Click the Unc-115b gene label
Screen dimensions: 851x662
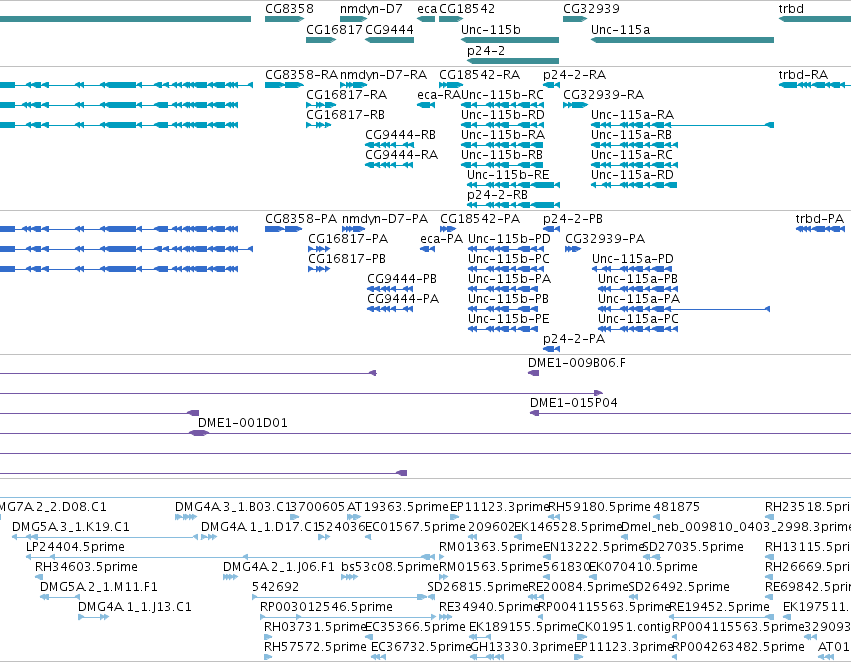click(x=491, y=29)
